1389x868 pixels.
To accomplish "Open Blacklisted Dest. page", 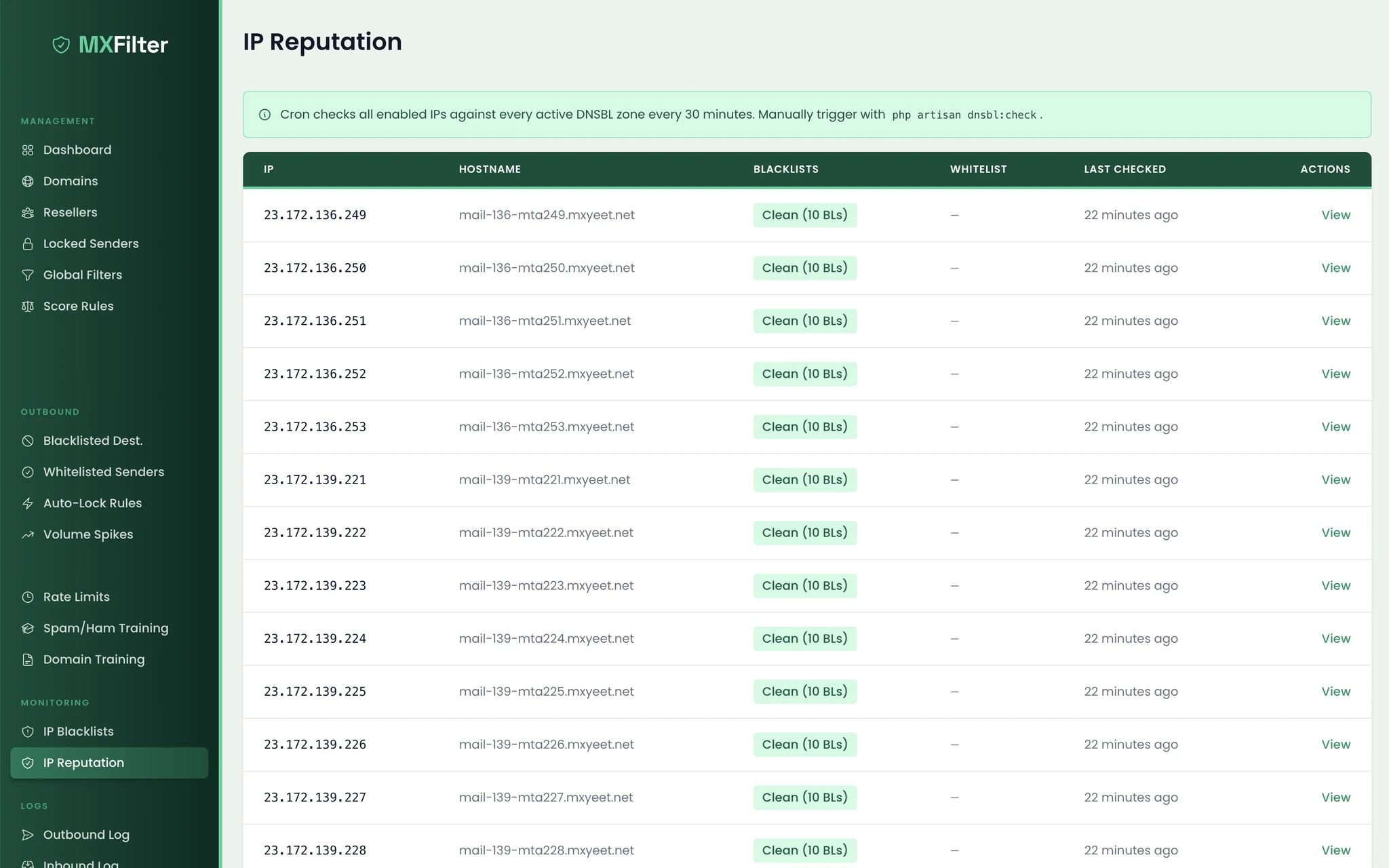I will coord(109,441).
